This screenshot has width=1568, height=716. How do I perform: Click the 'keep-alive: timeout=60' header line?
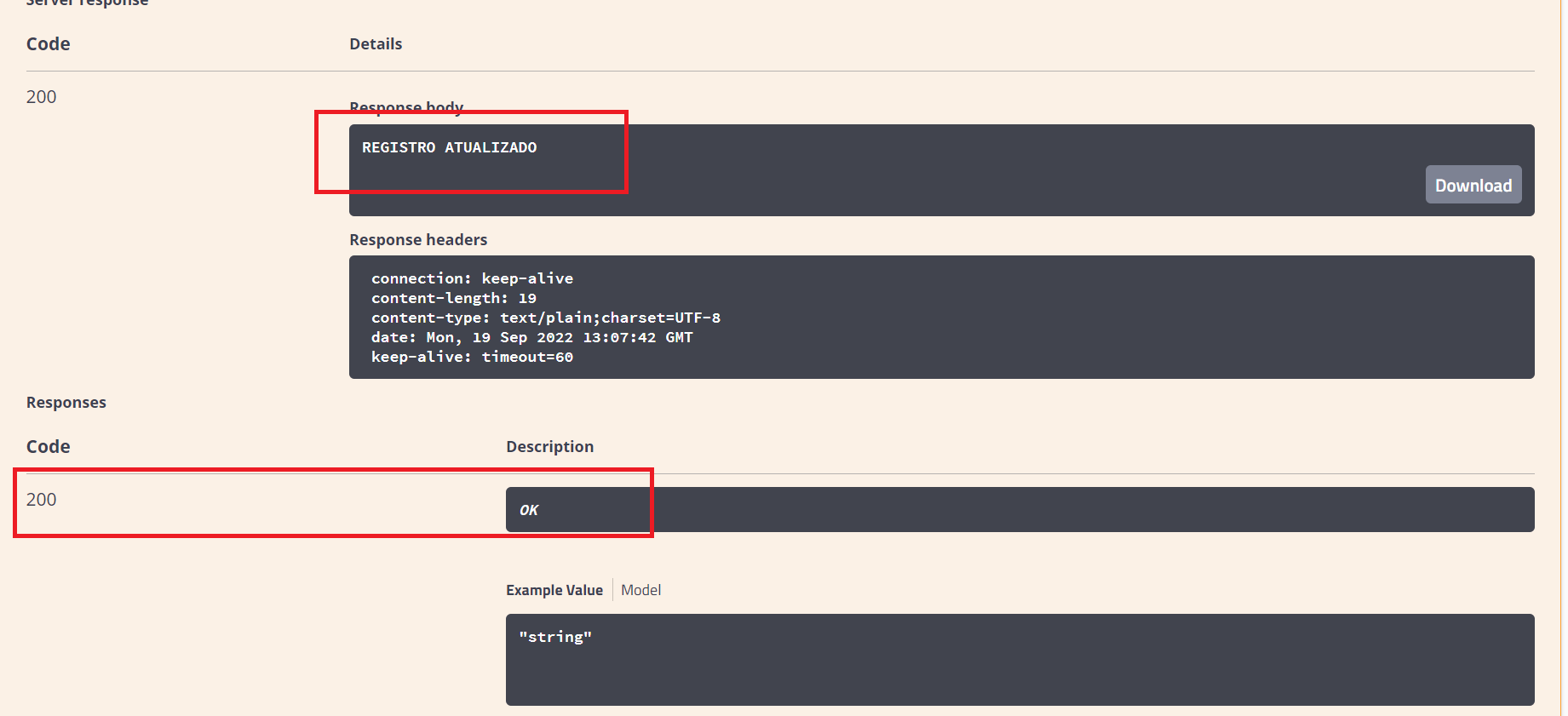coord(472,357)
